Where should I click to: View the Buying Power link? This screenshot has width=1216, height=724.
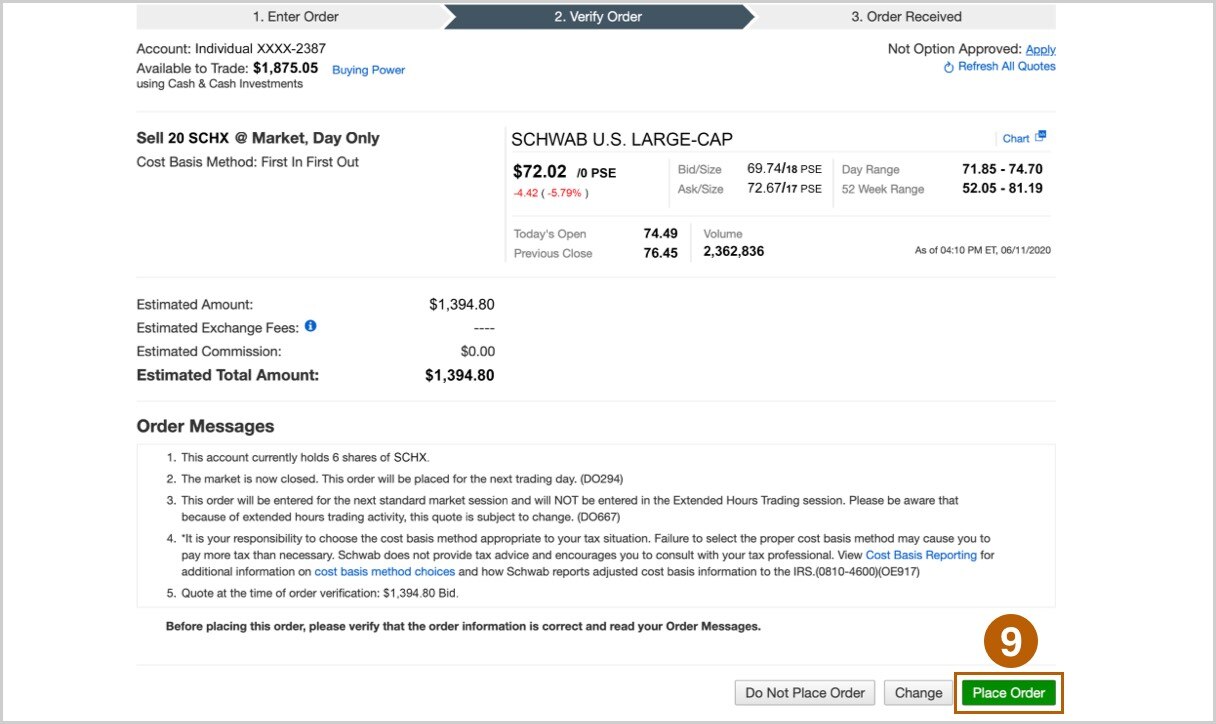(368, 70)
